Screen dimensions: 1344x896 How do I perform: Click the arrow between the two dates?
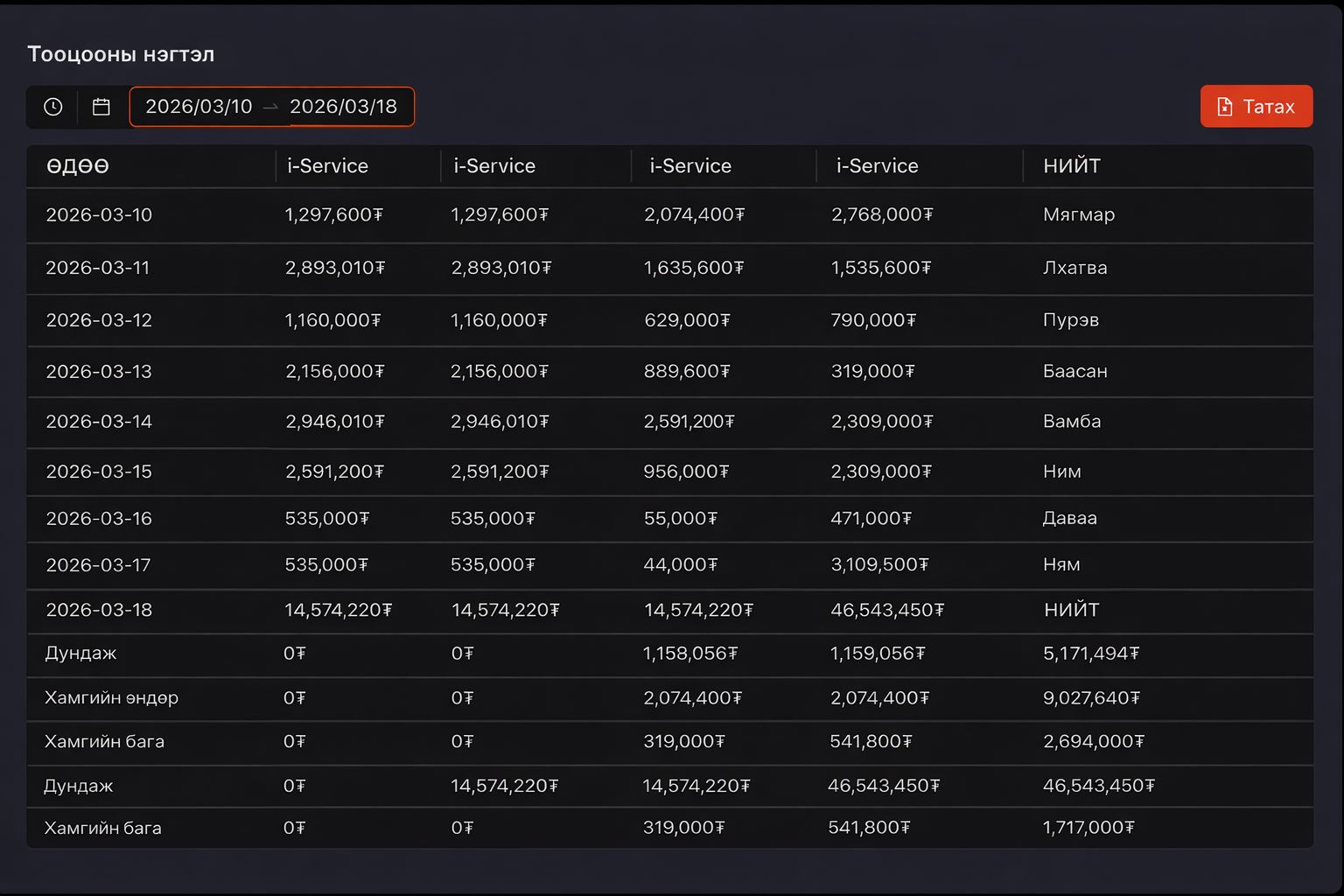click(271, 107)
